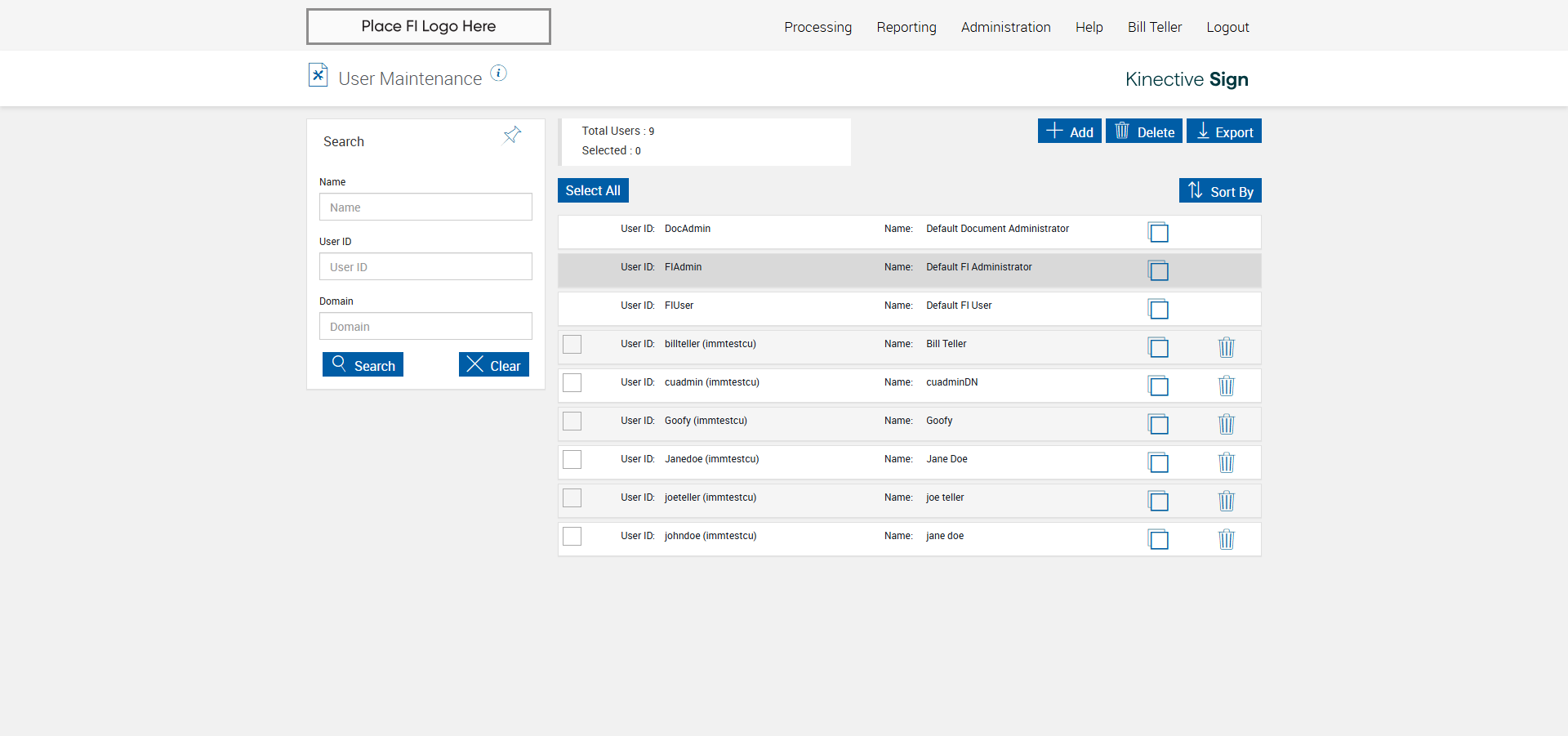Delete billteller user via trash icon
This screenshot has height=736, width=1568.
1227,347
